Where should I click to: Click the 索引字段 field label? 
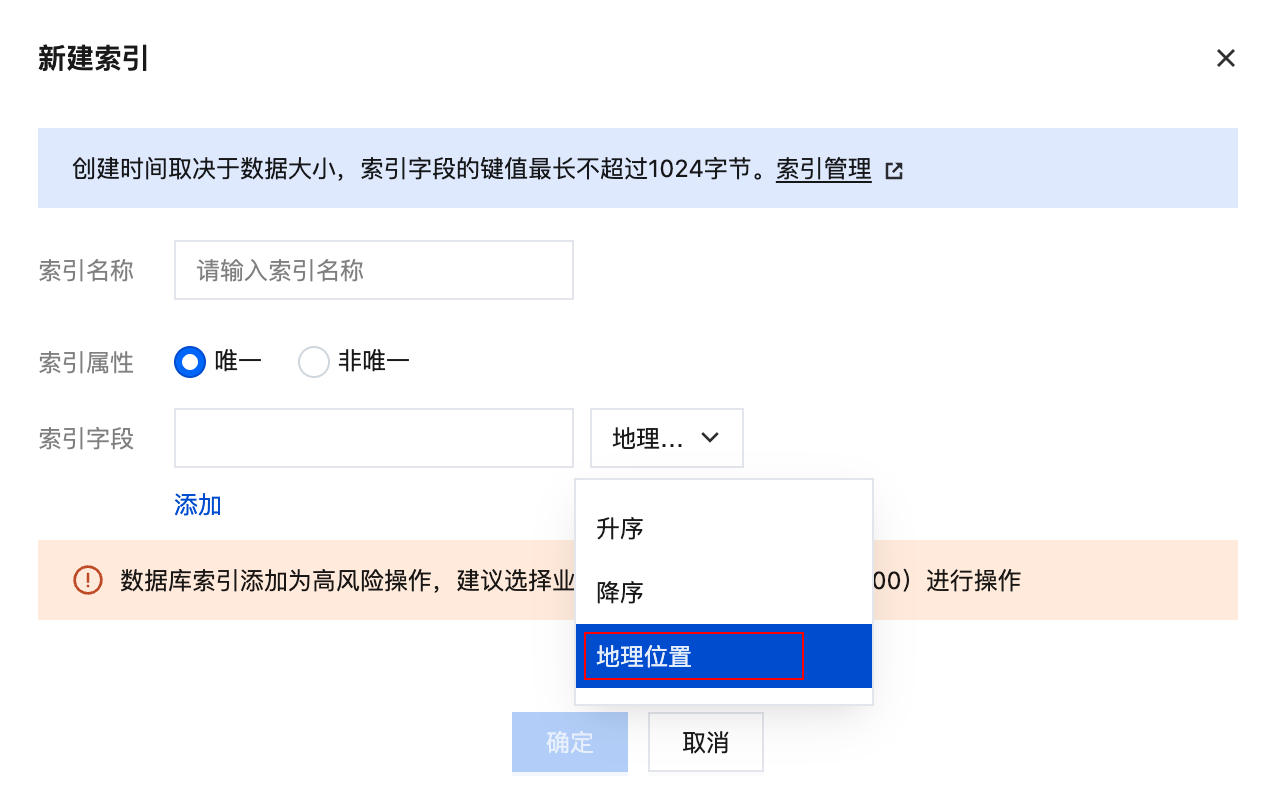(x=86, y=438)
